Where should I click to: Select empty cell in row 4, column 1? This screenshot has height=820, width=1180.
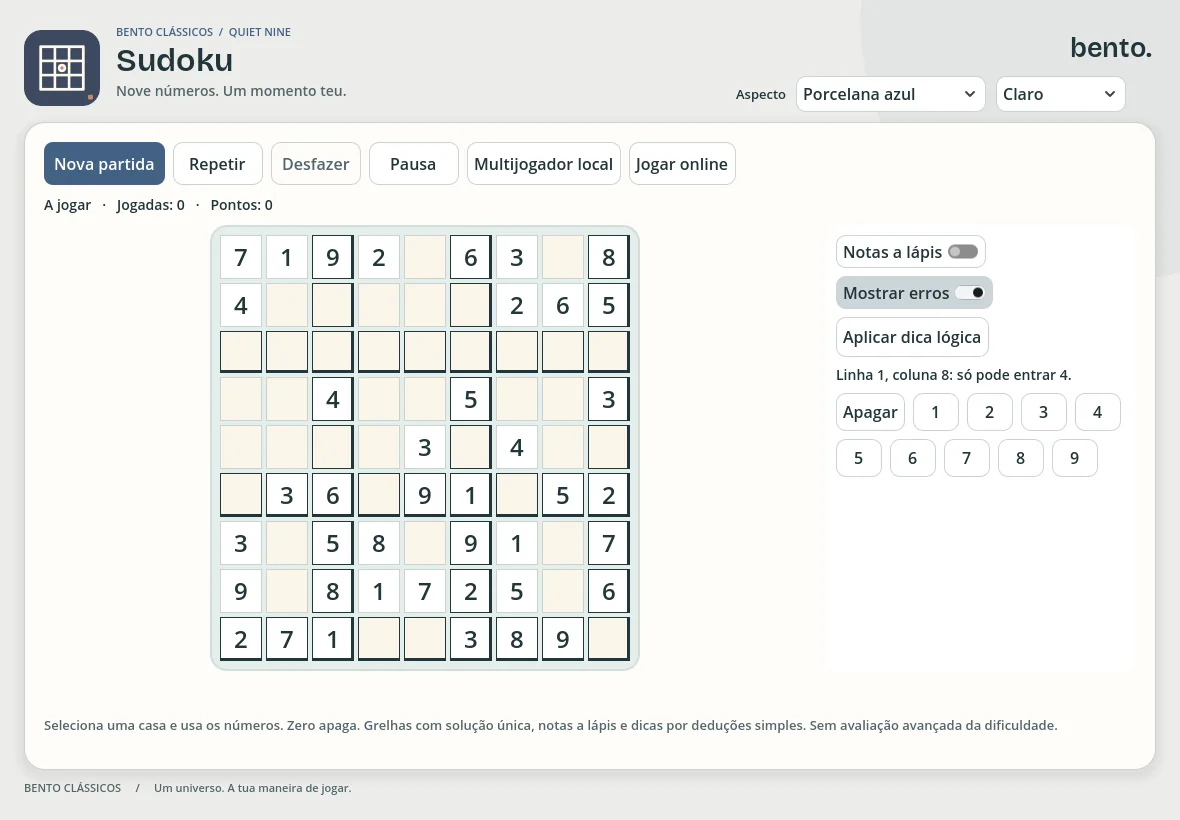241,399
